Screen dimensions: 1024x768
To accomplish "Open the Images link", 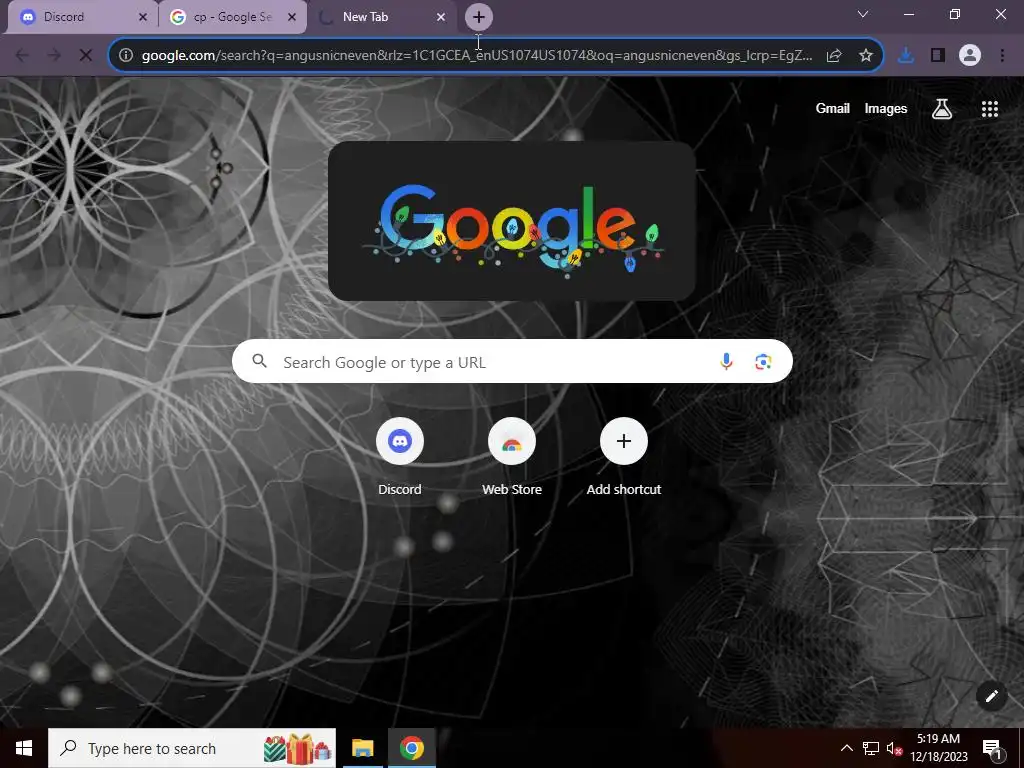I will [886, 108].
